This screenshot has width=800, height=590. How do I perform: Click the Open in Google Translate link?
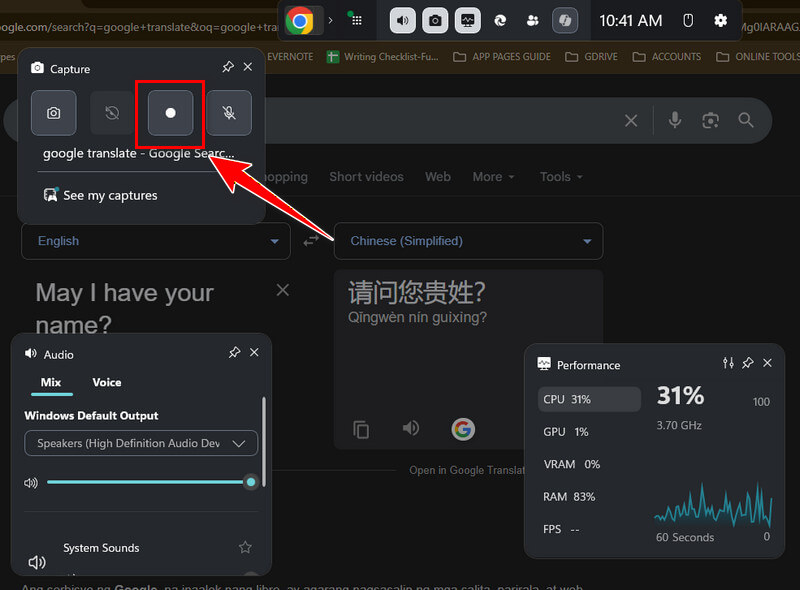pos(466,470)
